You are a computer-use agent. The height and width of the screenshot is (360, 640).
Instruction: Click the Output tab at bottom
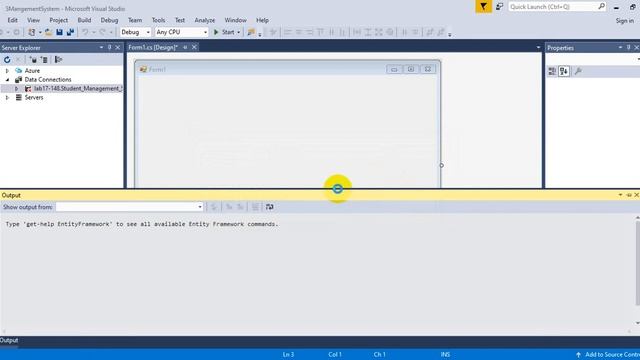point(9,340)
